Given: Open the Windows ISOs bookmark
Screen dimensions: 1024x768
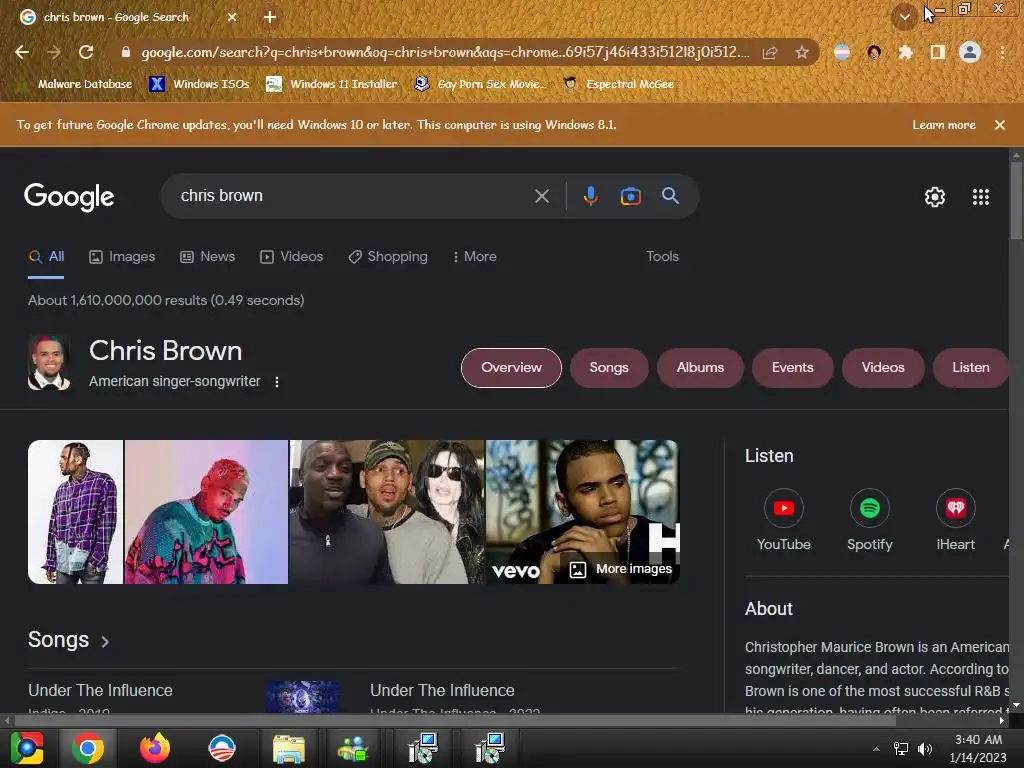Looking at the screenshot, I should tap(199, 84).
